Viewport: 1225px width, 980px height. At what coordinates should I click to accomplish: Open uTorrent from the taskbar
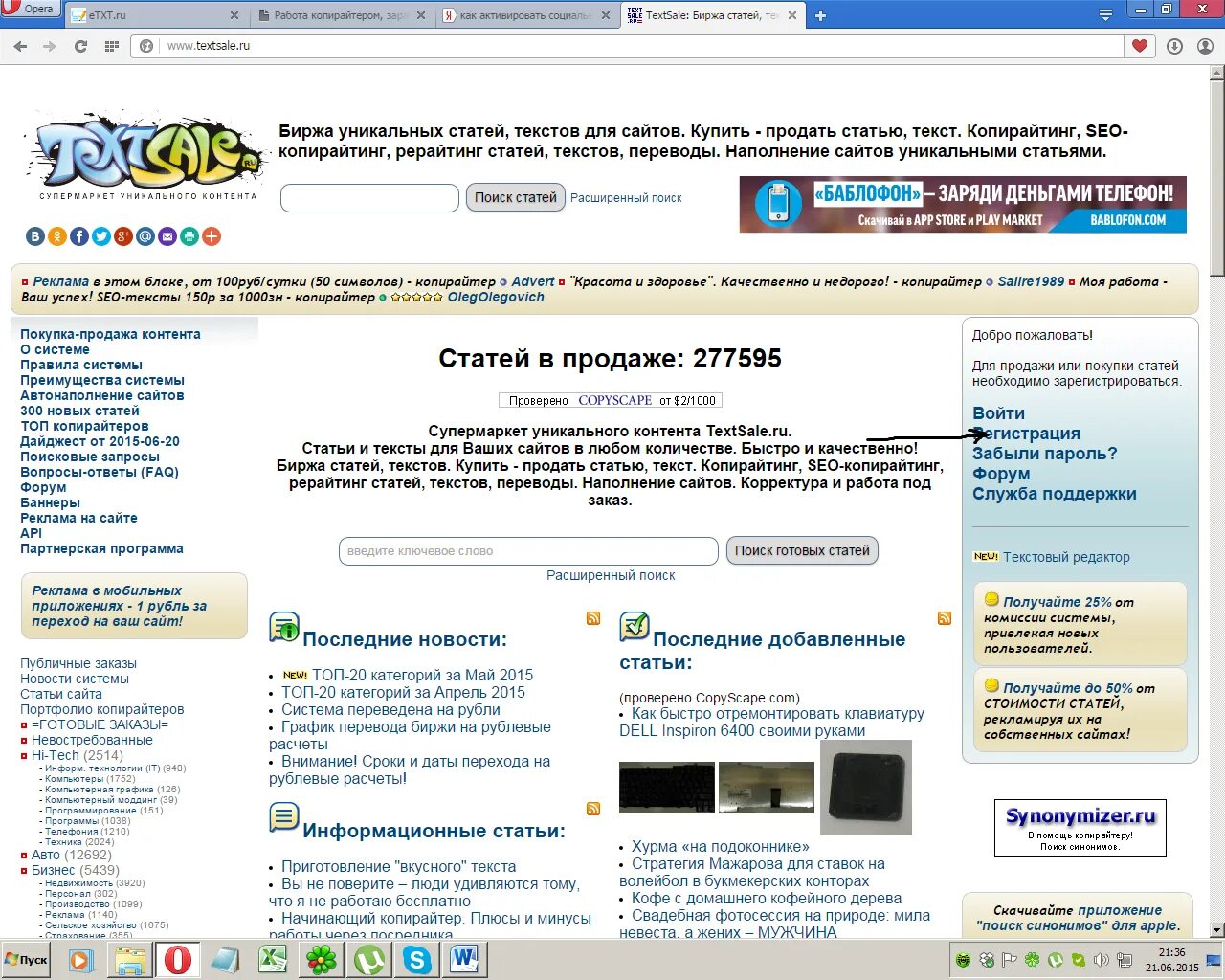pyautogui.click(x=369, y=959)
